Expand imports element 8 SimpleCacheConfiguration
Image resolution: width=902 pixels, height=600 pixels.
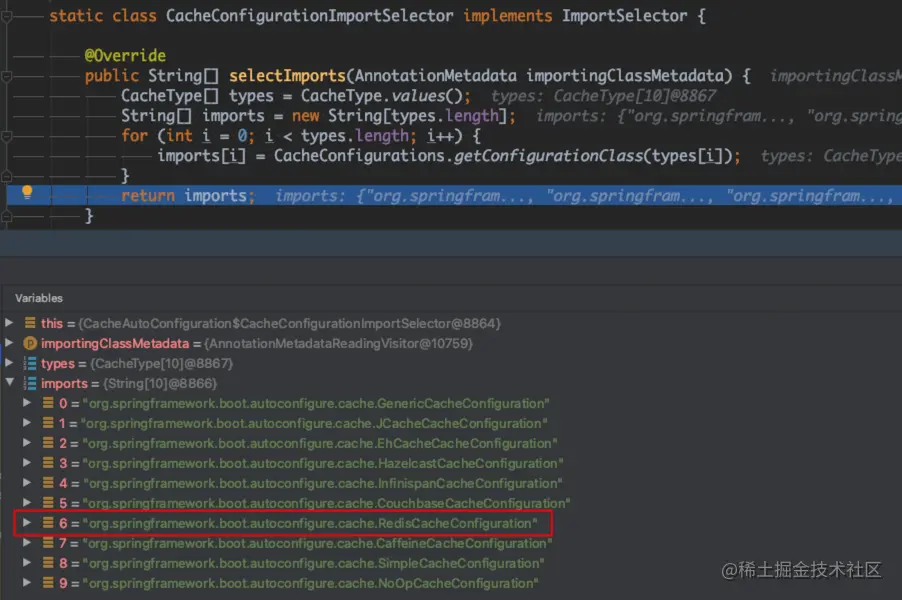tap(26, 563)
